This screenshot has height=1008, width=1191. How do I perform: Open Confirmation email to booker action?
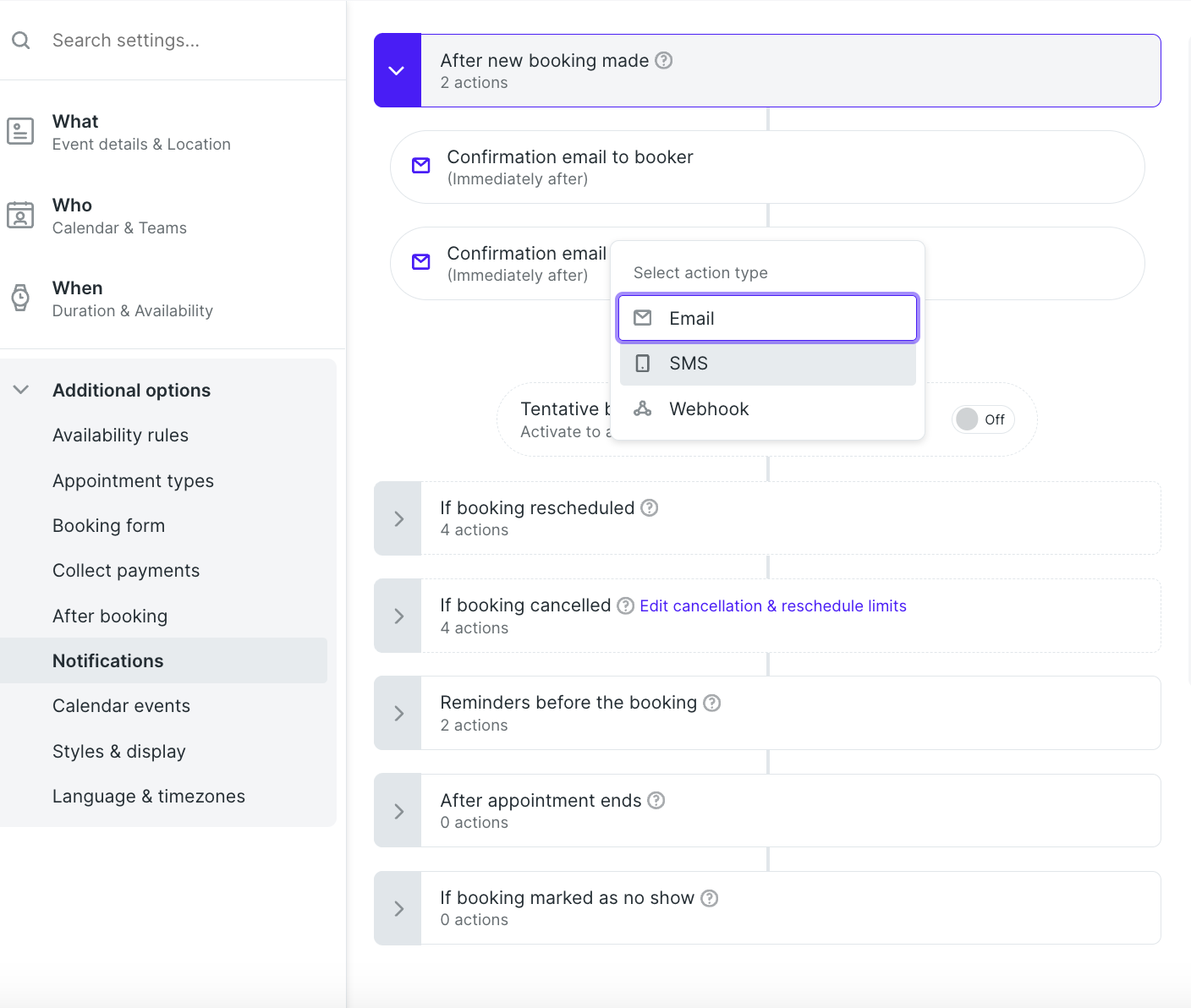pos(767,167)
